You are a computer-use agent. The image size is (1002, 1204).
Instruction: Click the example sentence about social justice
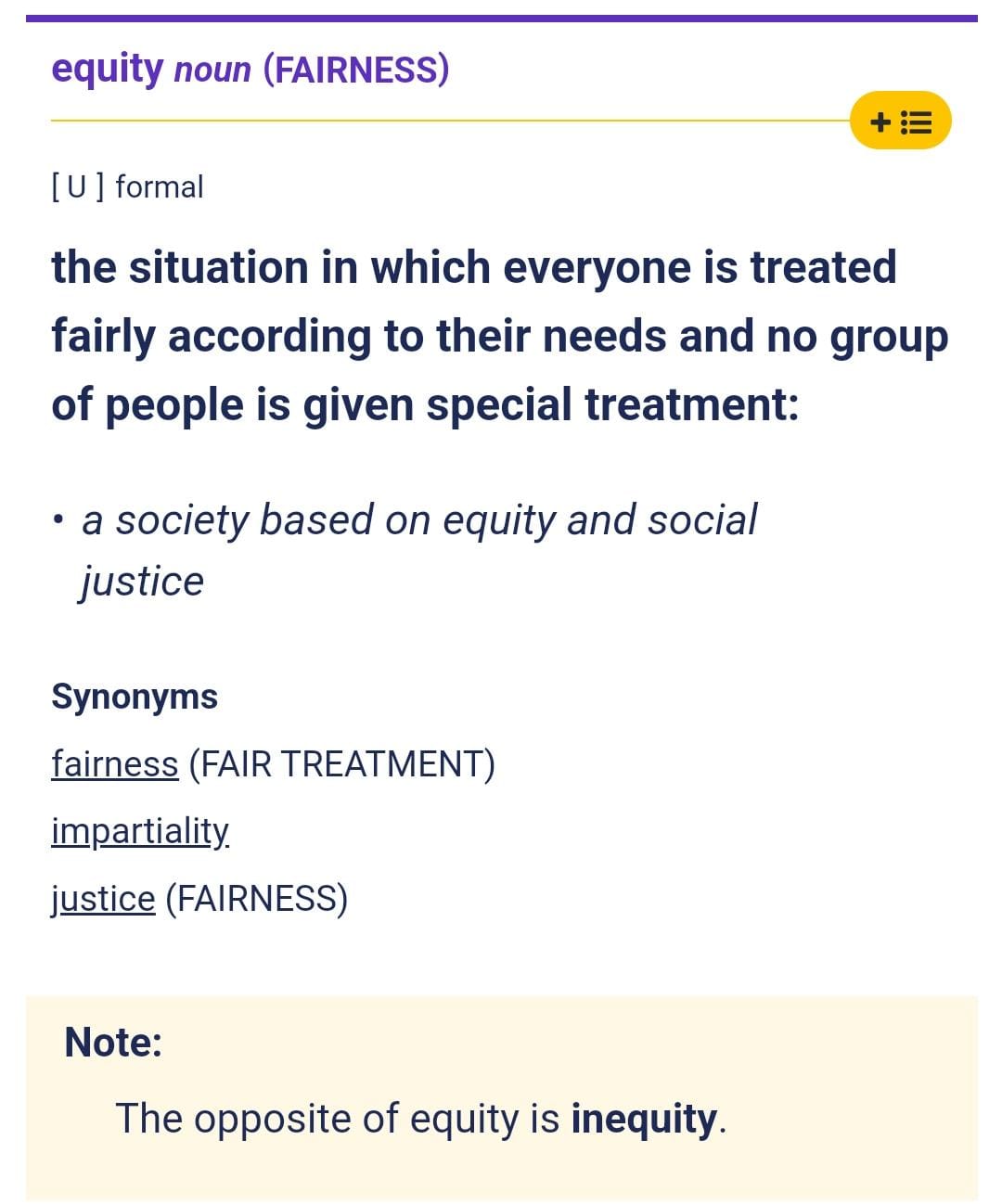coord(419,550)
